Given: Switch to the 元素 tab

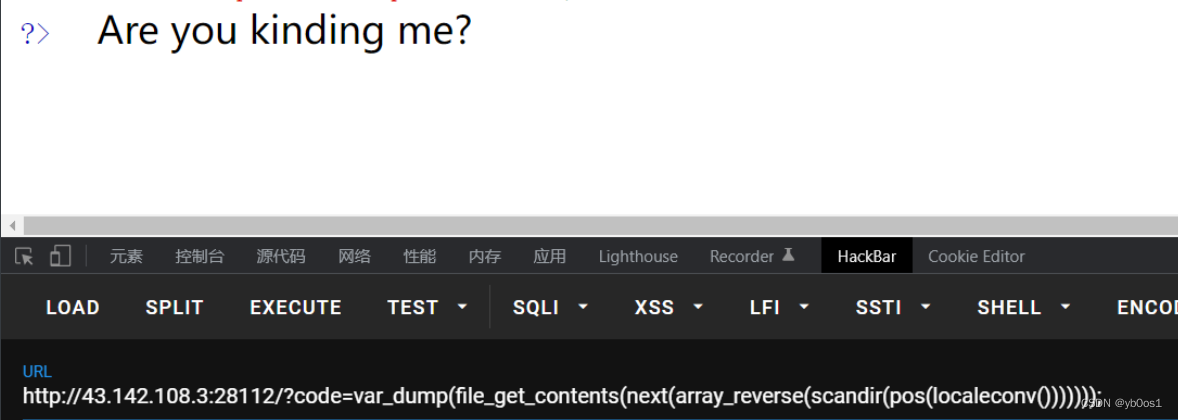Looking at the screenshot, I should click(125, 256).
